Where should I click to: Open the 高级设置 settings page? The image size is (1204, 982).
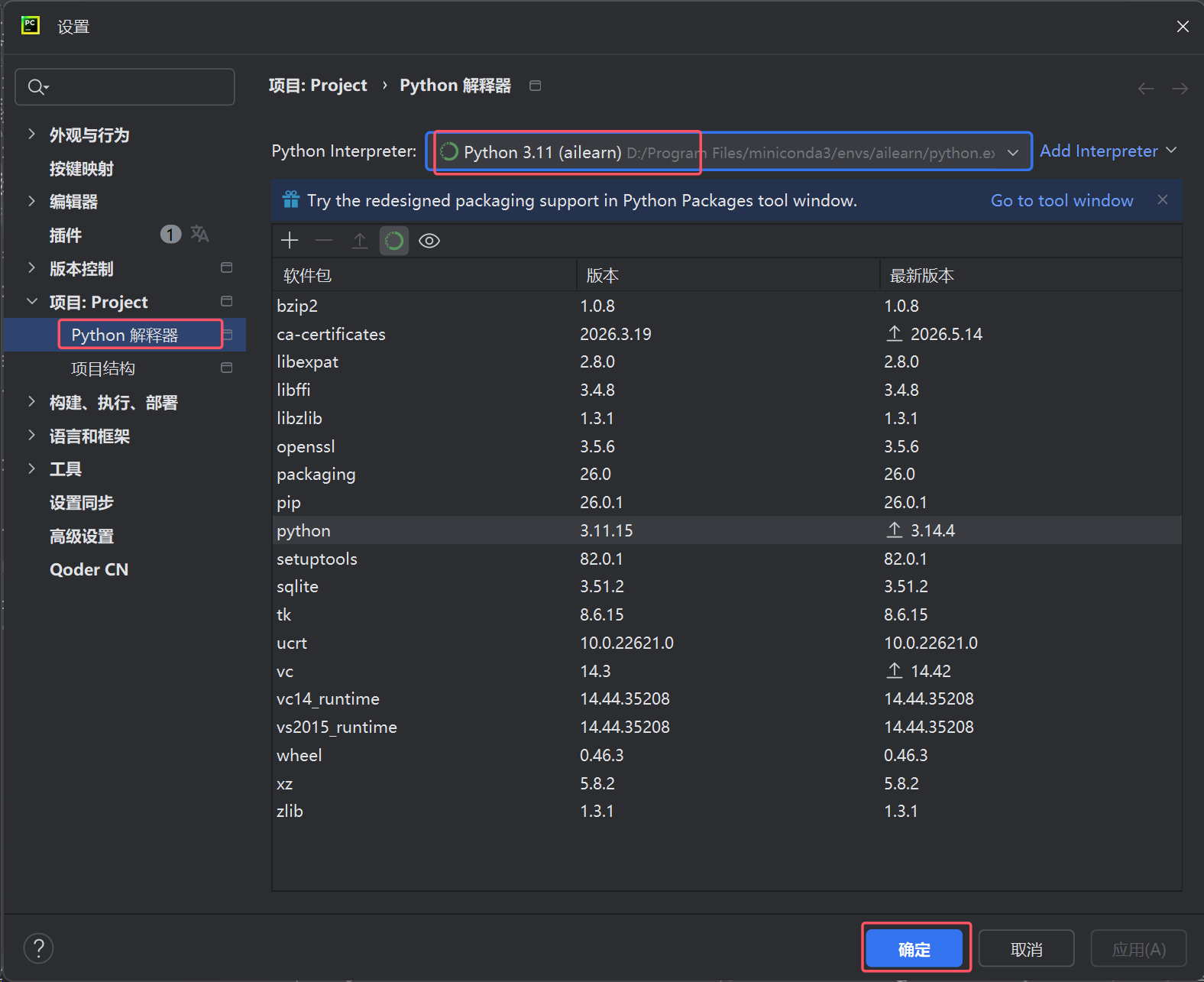pyautogui.click(x=82, y=536)
